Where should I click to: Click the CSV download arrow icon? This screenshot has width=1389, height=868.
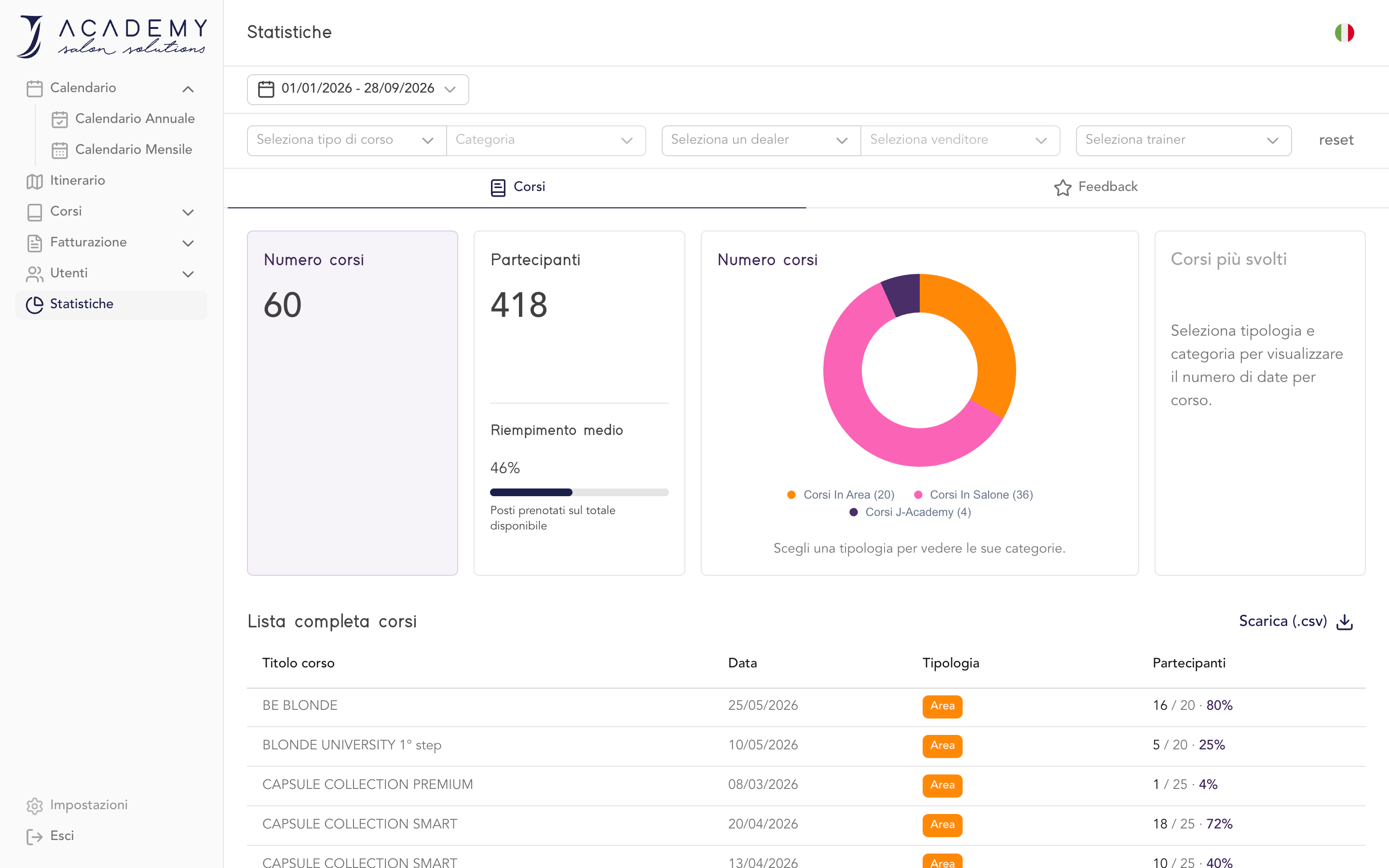coord(1345,622)
